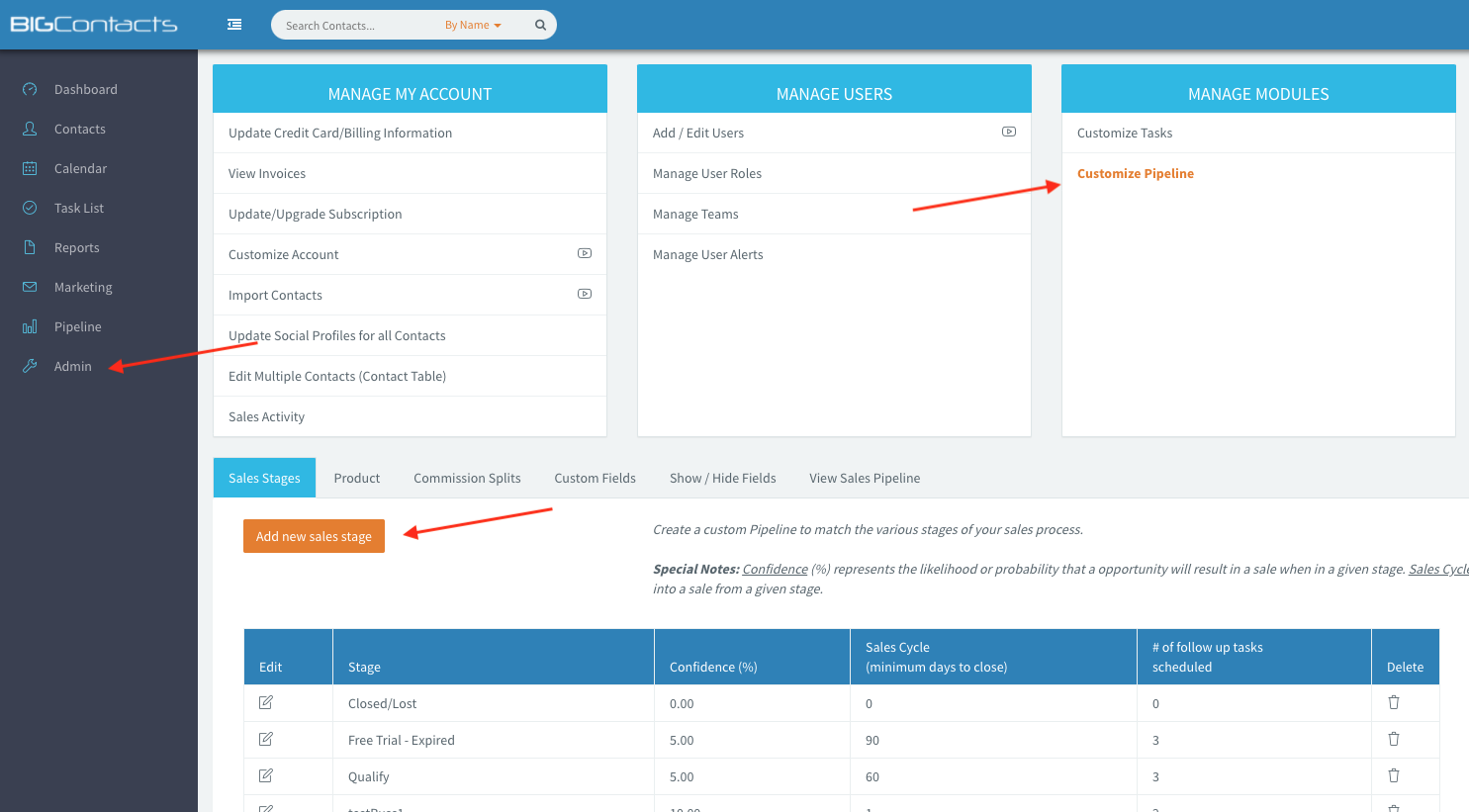This screenshot has width=1469, height=812.
Task: Delete the Qualify stage
Action: (x=1394, y=775)
